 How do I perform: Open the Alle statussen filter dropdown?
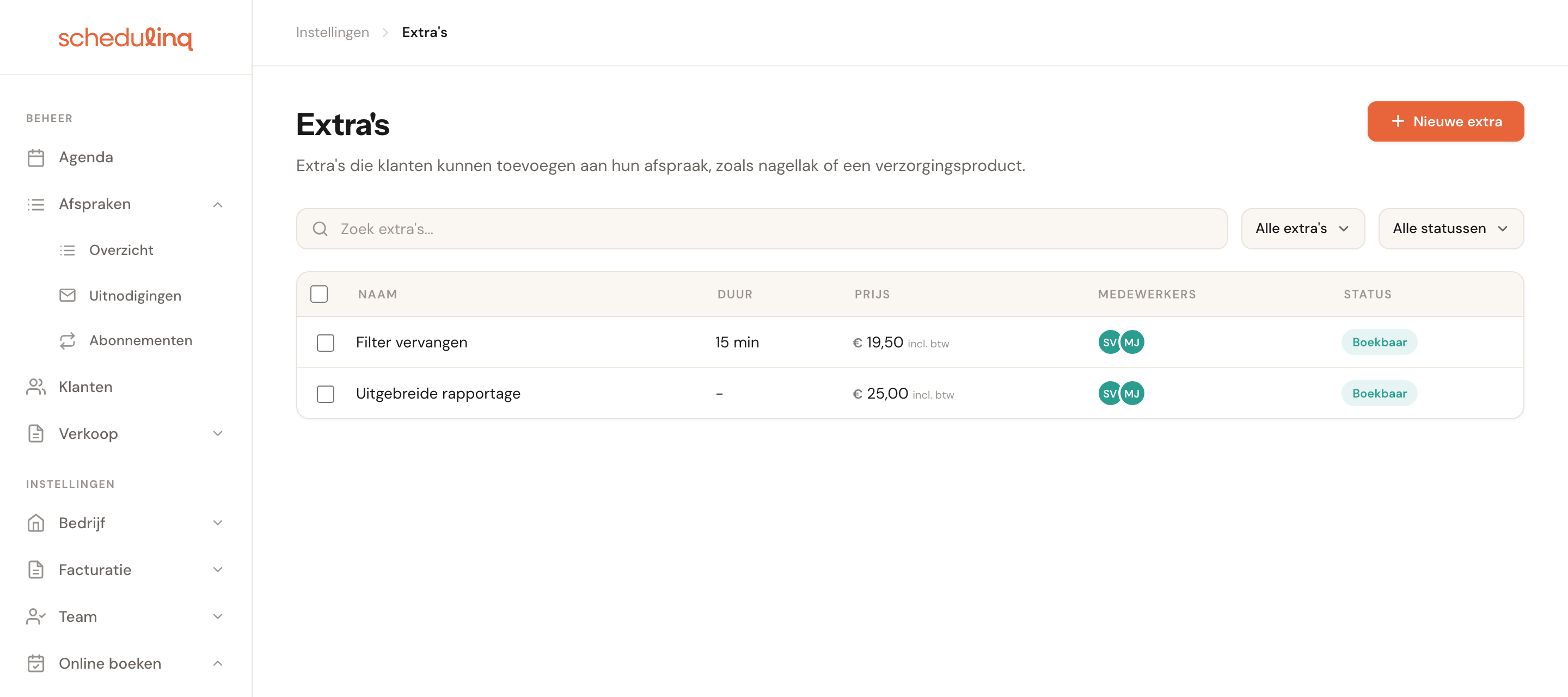pos(1451,229)
